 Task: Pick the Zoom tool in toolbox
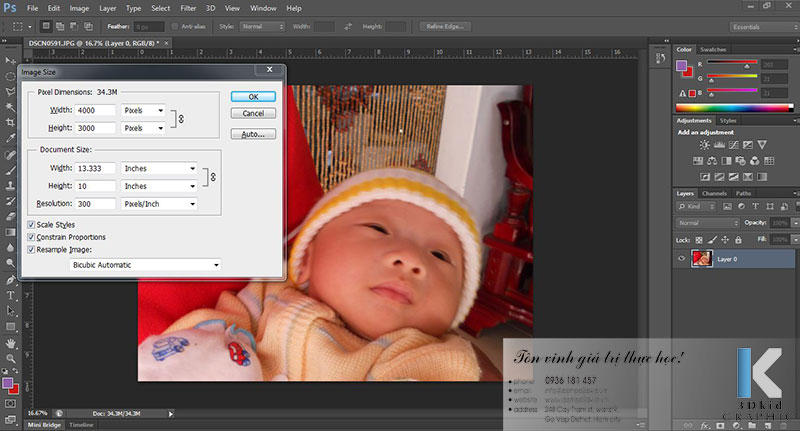pos(11,358)
